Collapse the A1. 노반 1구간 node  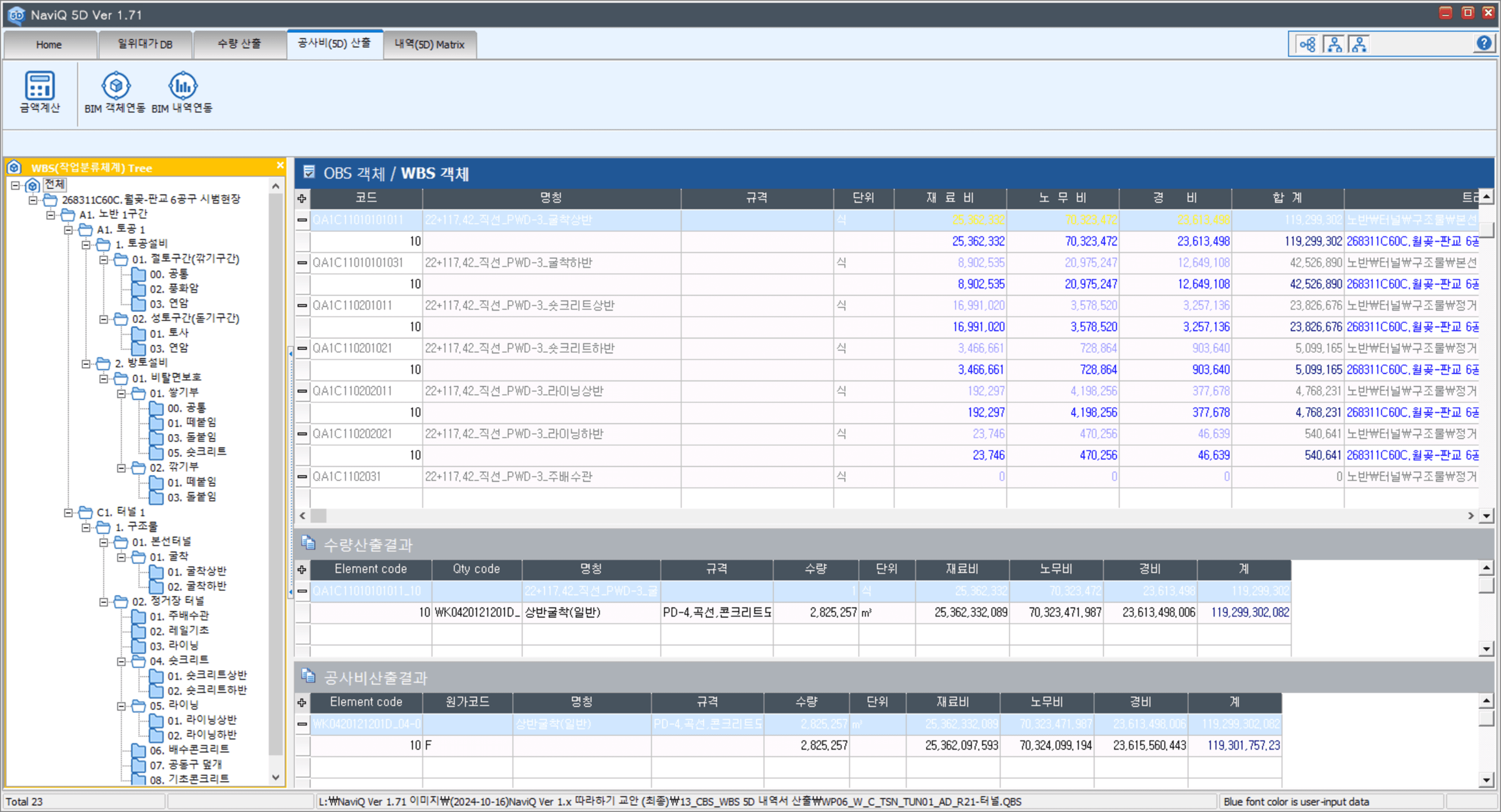tap(51, 215)
